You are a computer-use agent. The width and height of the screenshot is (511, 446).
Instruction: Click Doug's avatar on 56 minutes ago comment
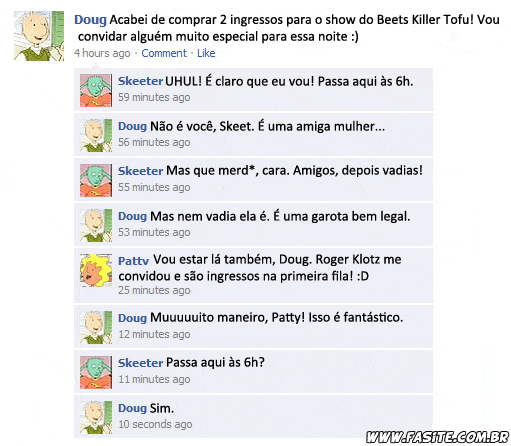tap(96, 136)
